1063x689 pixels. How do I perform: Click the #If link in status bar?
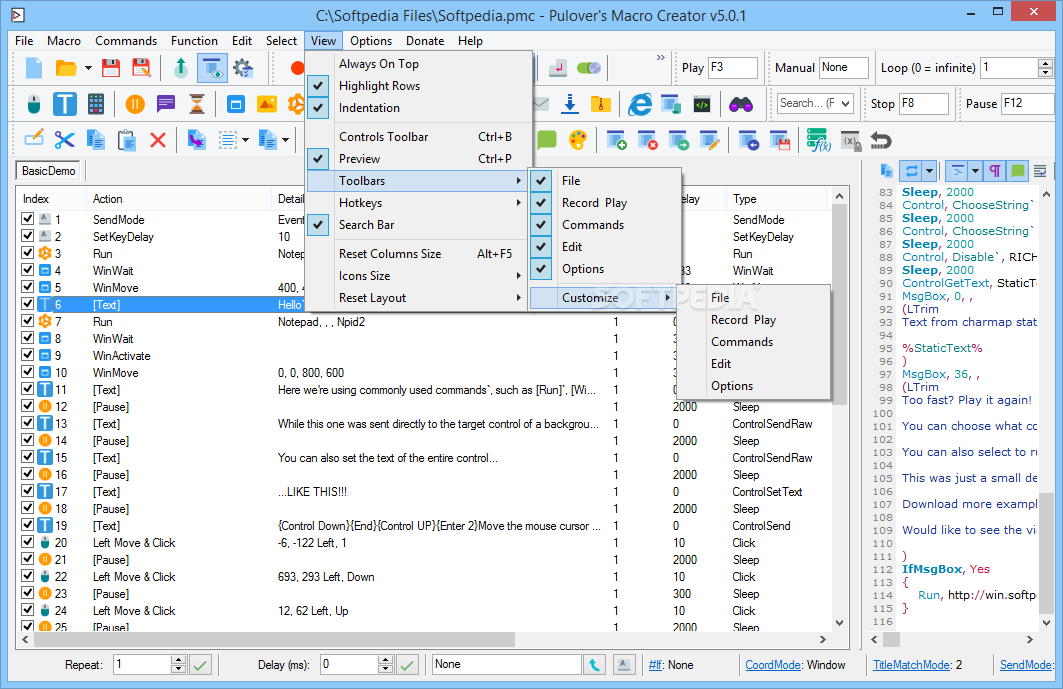click(x=655, y=665)
